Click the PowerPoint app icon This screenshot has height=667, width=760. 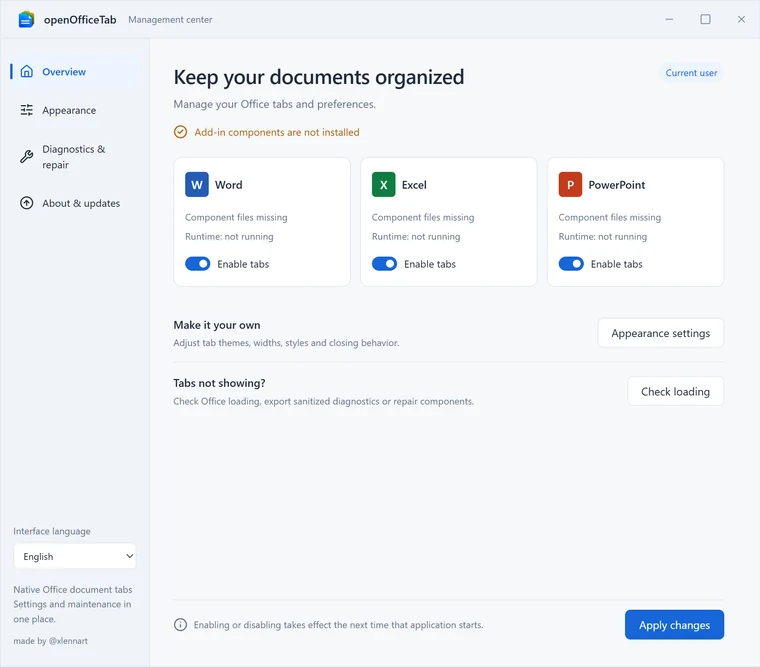point(570,185)
